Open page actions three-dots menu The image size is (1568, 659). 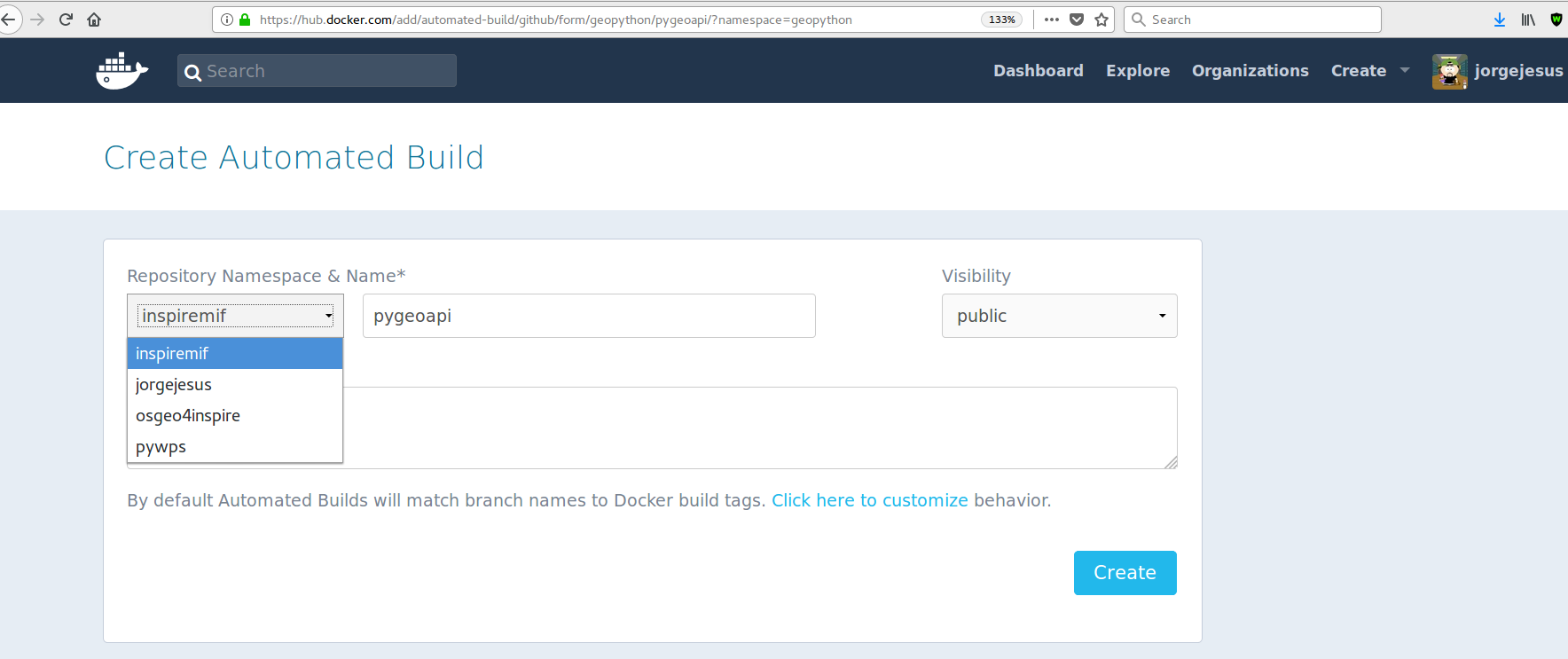click(x=1052, y=20)
